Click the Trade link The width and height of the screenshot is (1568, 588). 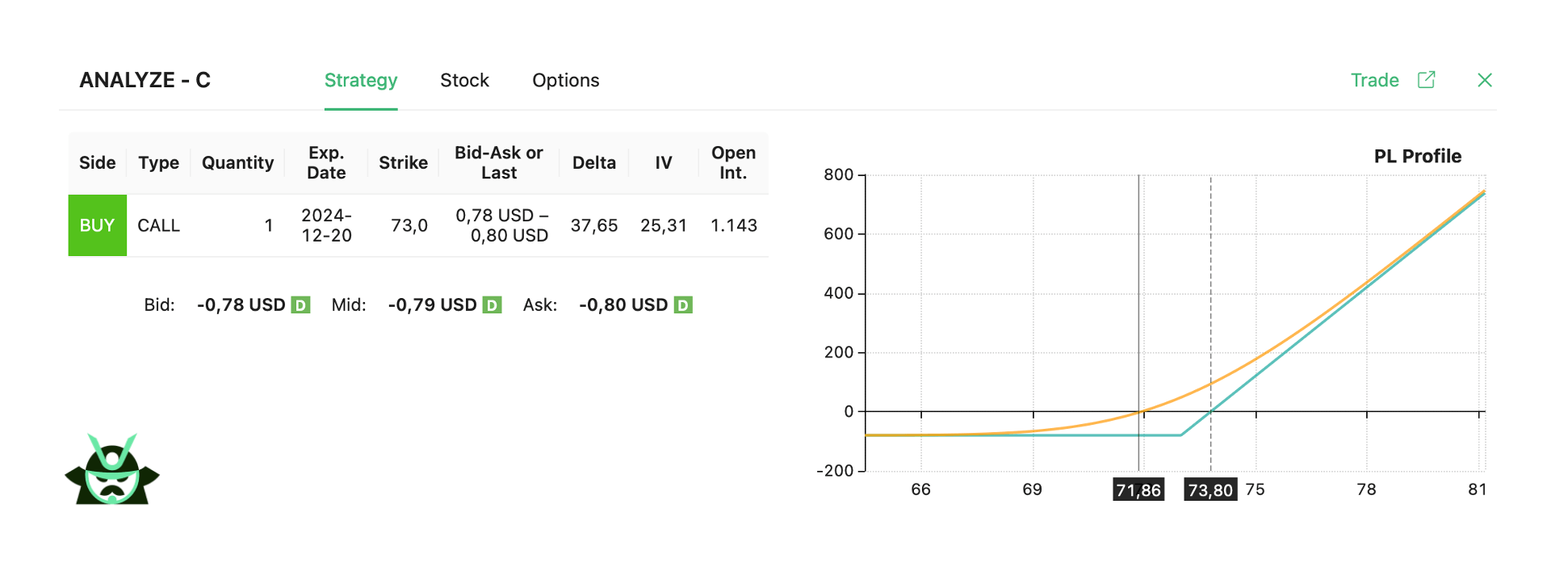[1374, 80]
